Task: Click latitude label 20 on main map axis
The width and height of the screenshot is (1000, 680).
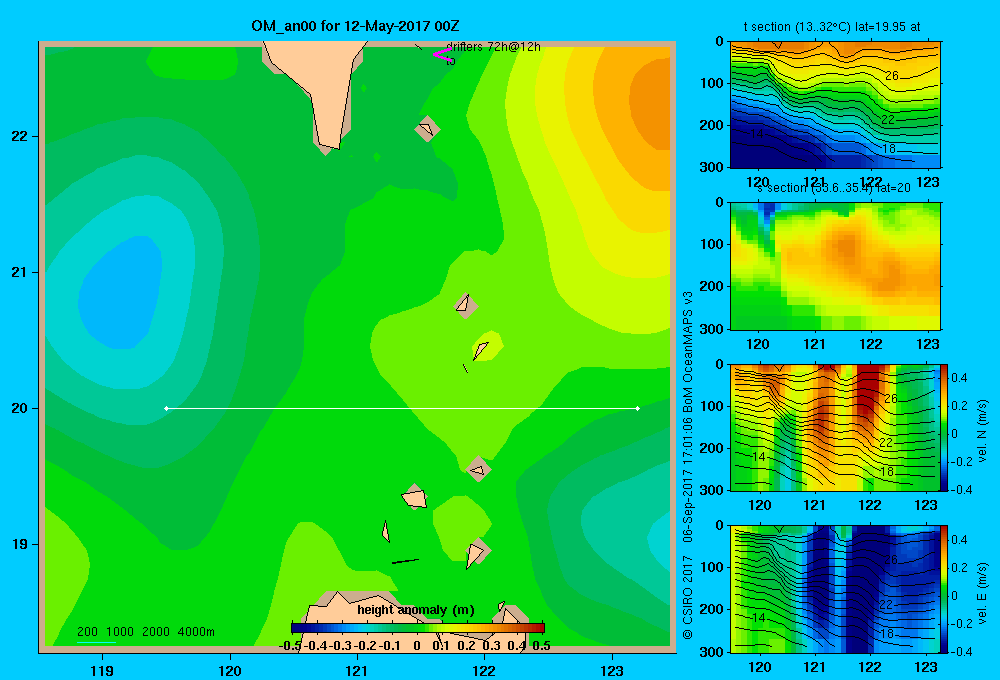Action: click(x=20, y=408)
